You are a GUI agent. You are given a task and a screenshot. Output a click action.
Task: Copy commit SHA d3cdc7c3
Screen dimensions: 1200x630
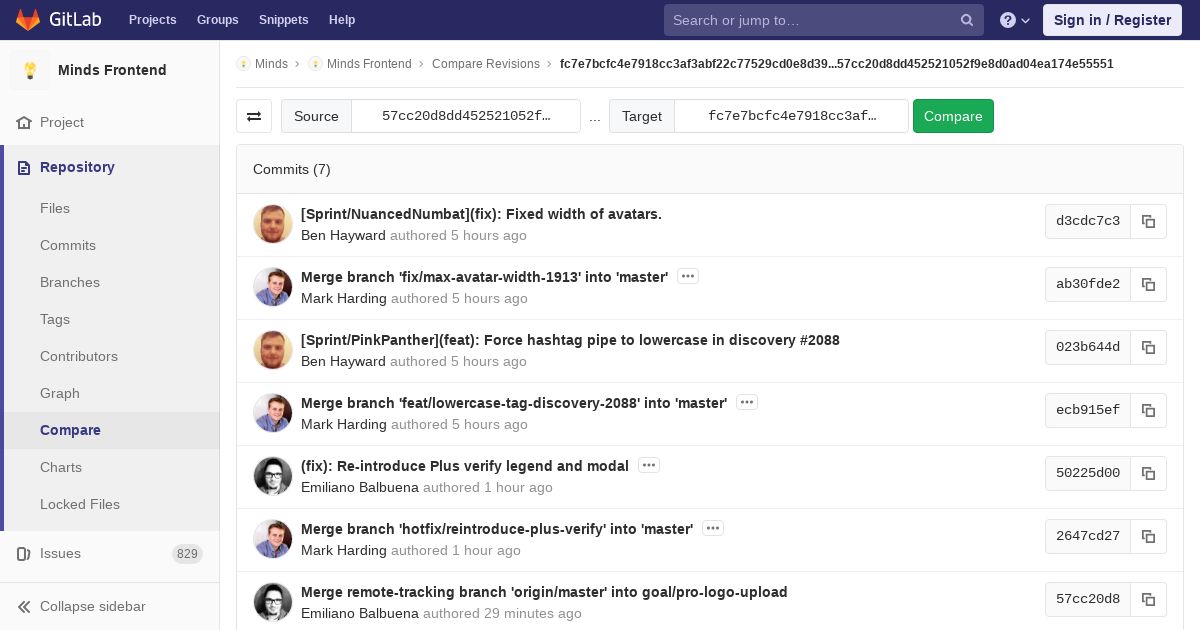[x=1148, y=222]
